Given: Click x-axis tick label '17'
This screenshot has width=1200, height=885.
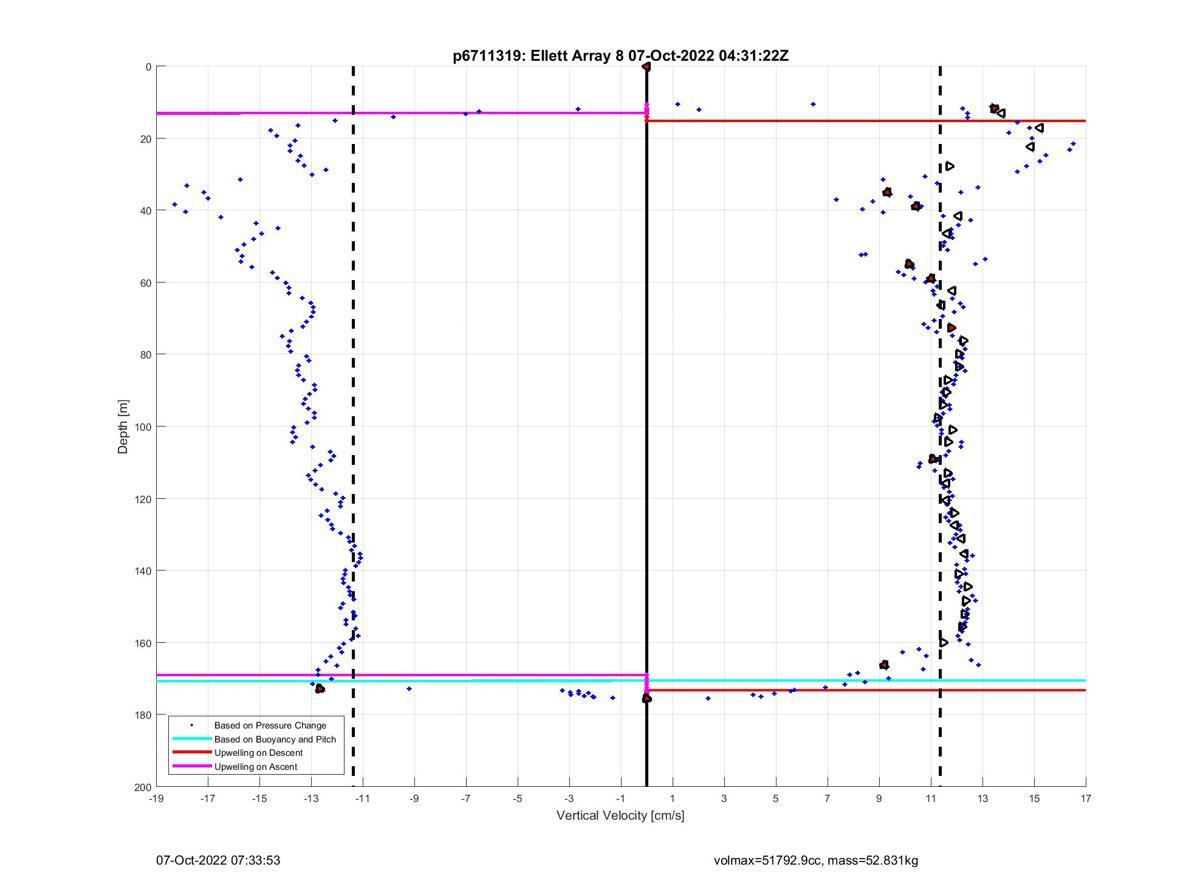Looking at the screenshot, I should click(x=1086, y=798).
